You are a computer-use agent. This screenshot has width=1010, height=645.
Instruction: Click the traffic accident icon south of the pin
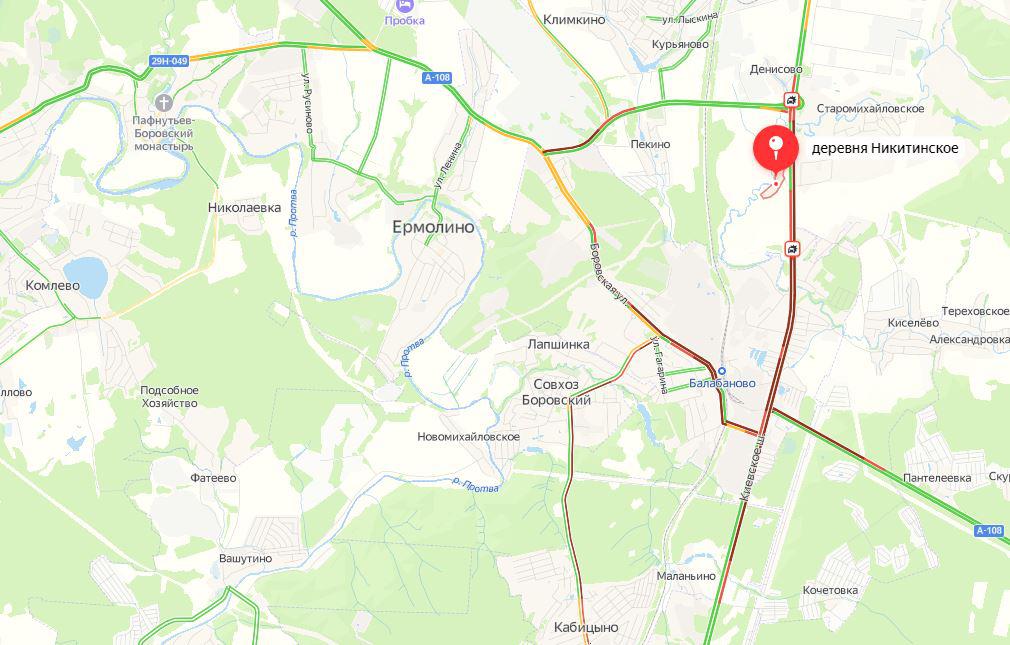(x=792, y=249)
